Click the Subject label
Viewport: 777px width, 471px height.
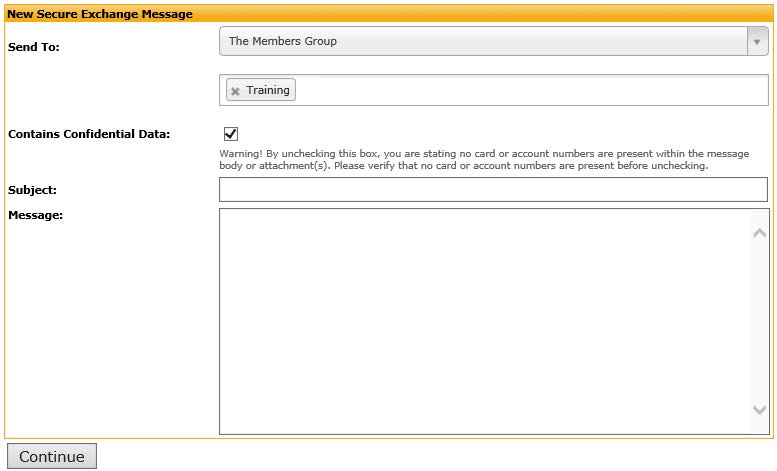(x=32, y=190)
